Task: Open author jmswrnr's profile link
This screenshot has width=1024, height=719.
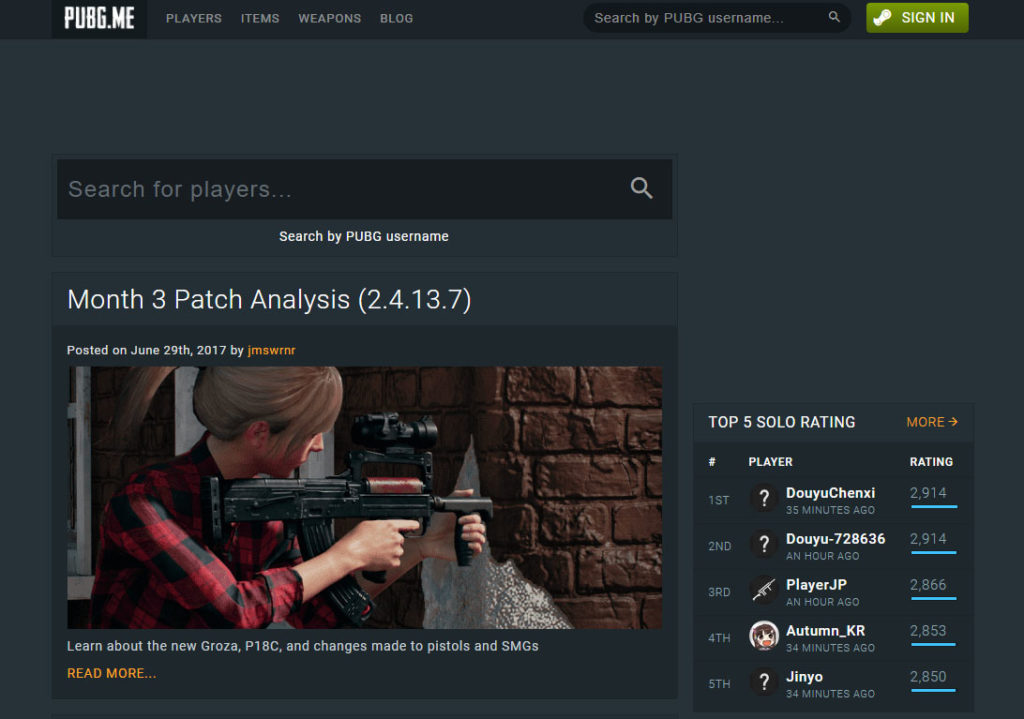Action: point(271,350)
